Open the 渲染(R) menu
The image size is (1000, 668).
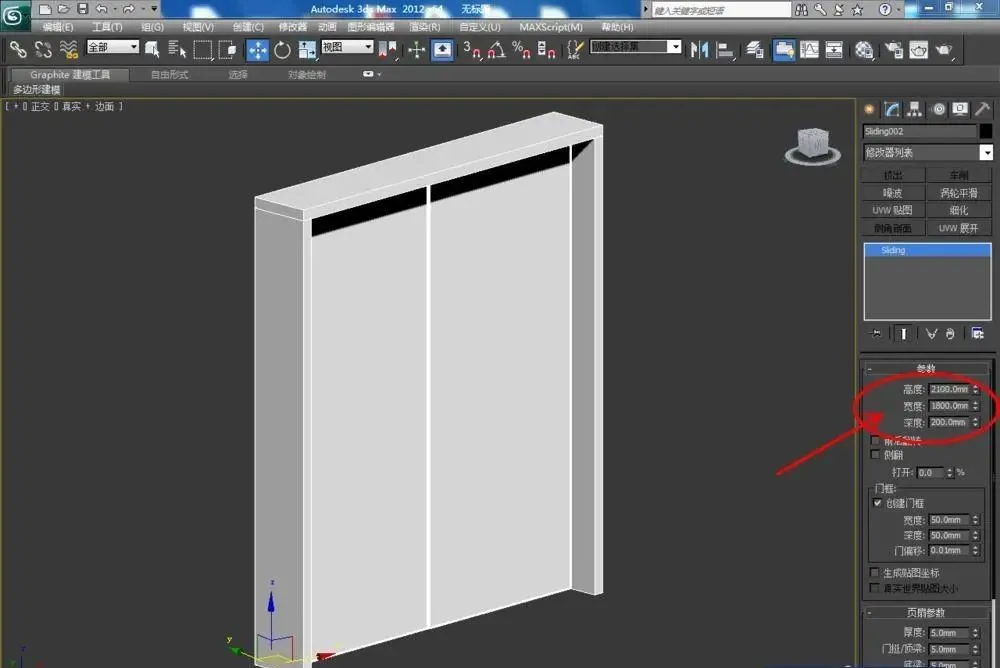[425, 27]
